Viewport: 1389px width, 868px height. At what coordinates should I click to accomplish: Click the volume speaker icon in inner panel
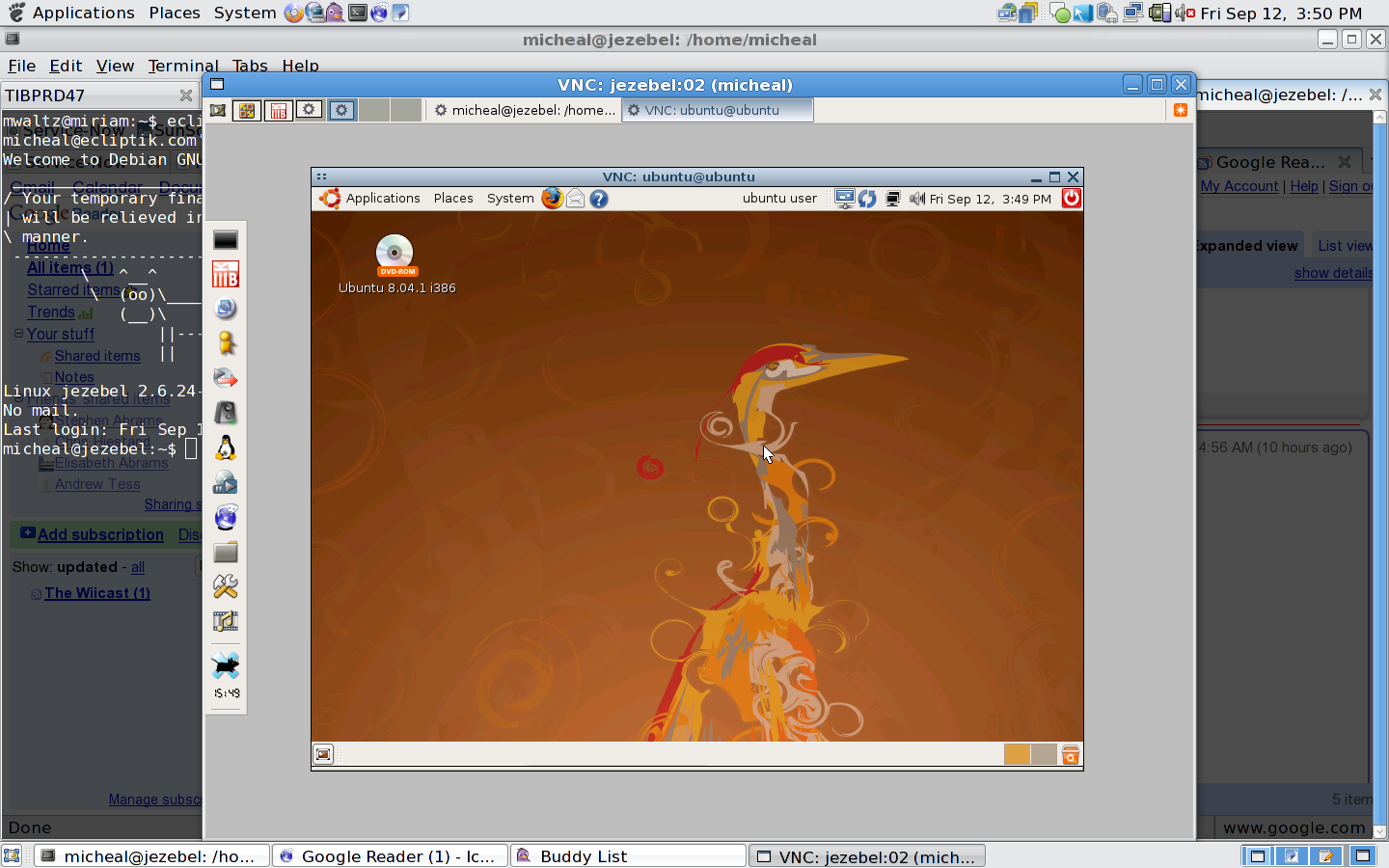(x=916, y=199)
